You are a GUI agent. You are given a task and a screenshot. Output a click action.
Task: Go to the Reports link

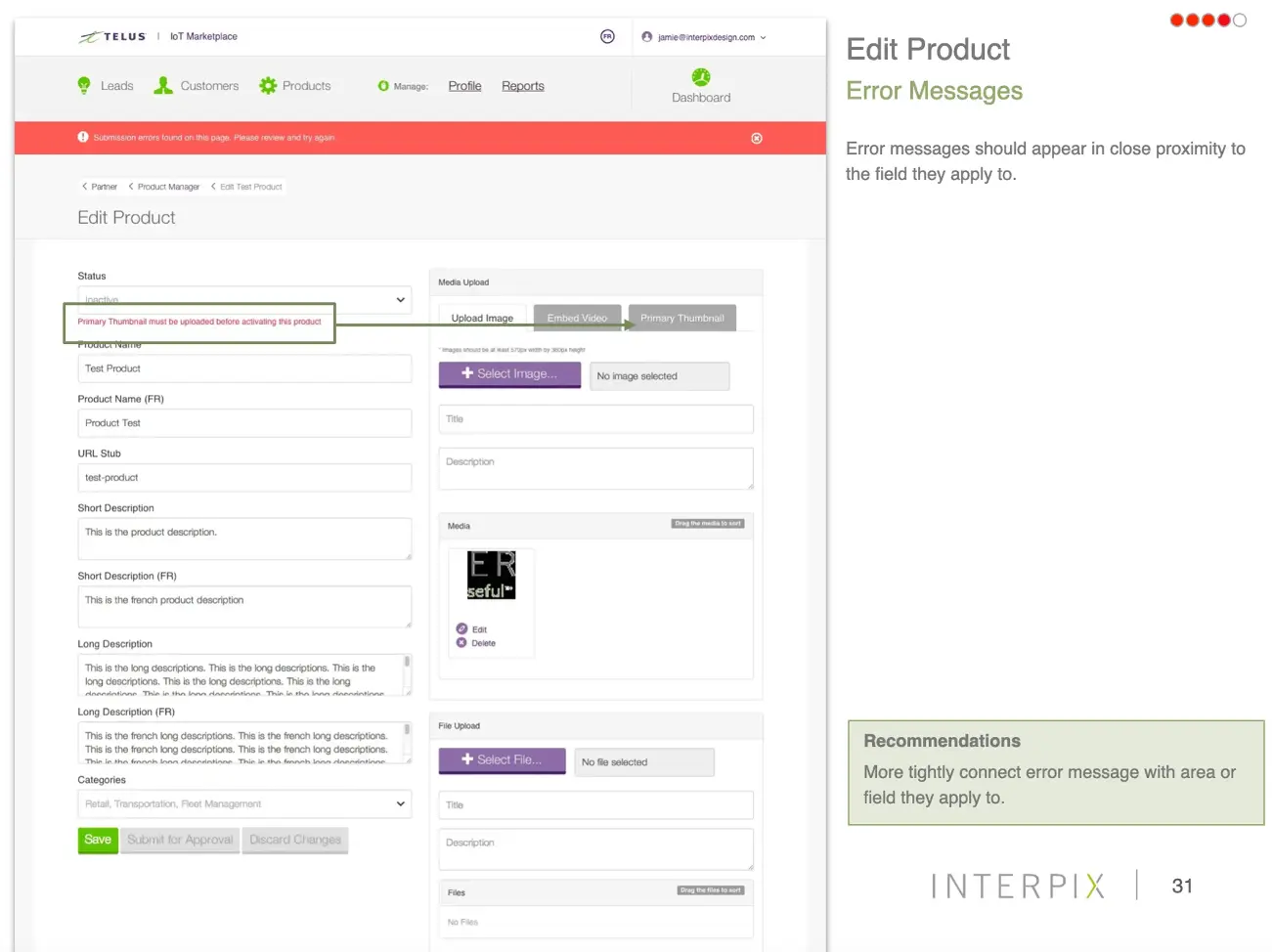coord(523,86)
